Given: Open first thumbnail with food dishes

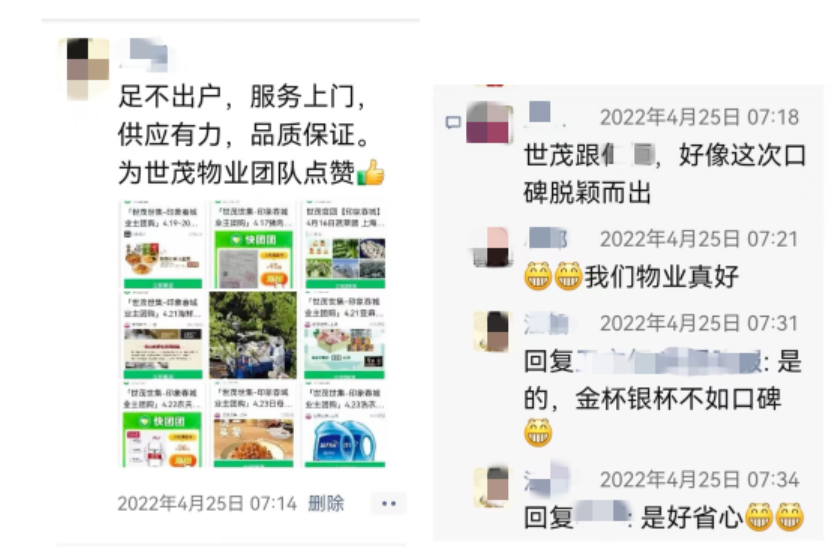Looking at the screenshot, I should (163, 245).
